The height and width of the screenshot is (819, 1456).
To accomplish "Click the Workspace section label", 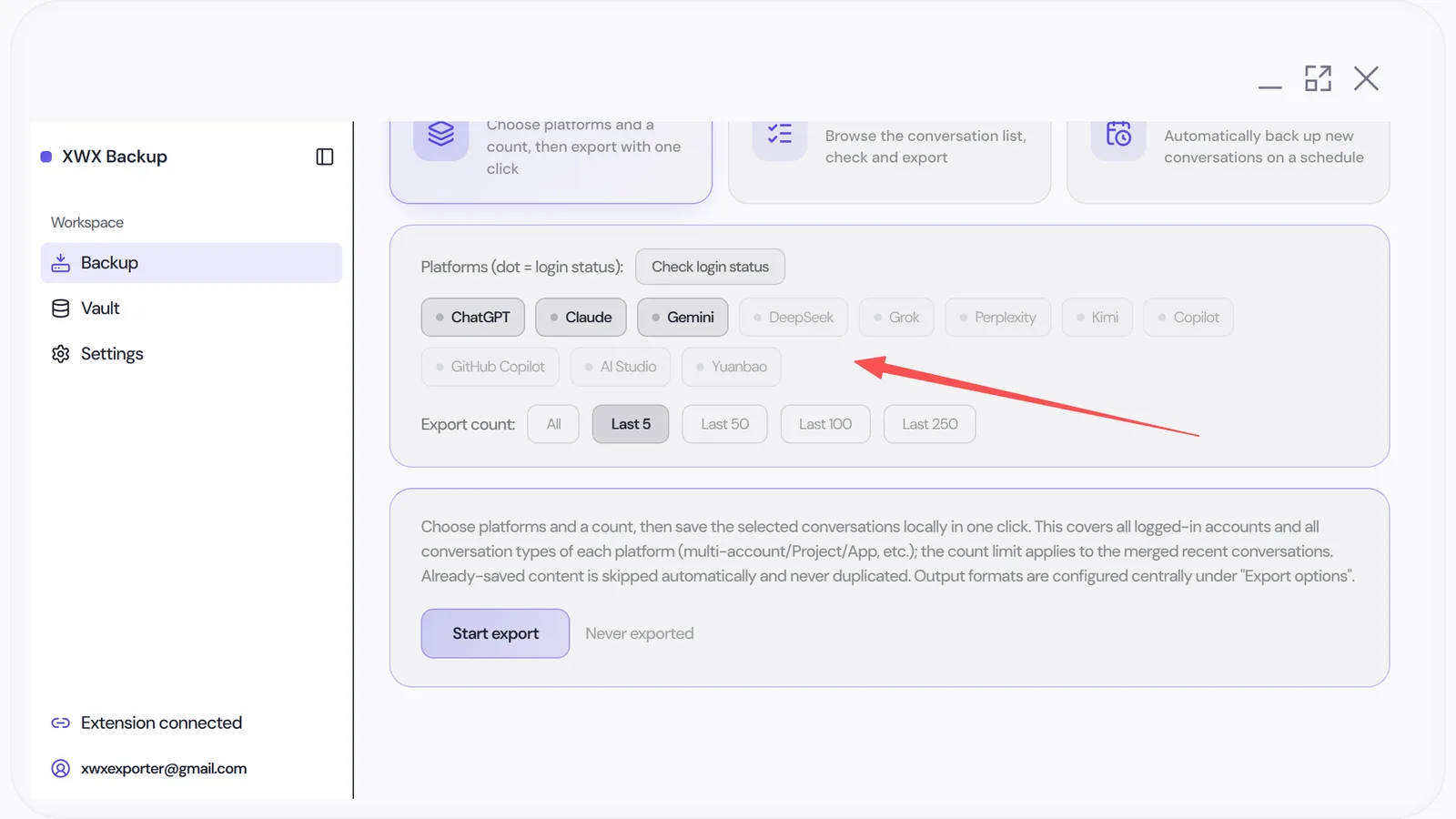I will point(87,222).
